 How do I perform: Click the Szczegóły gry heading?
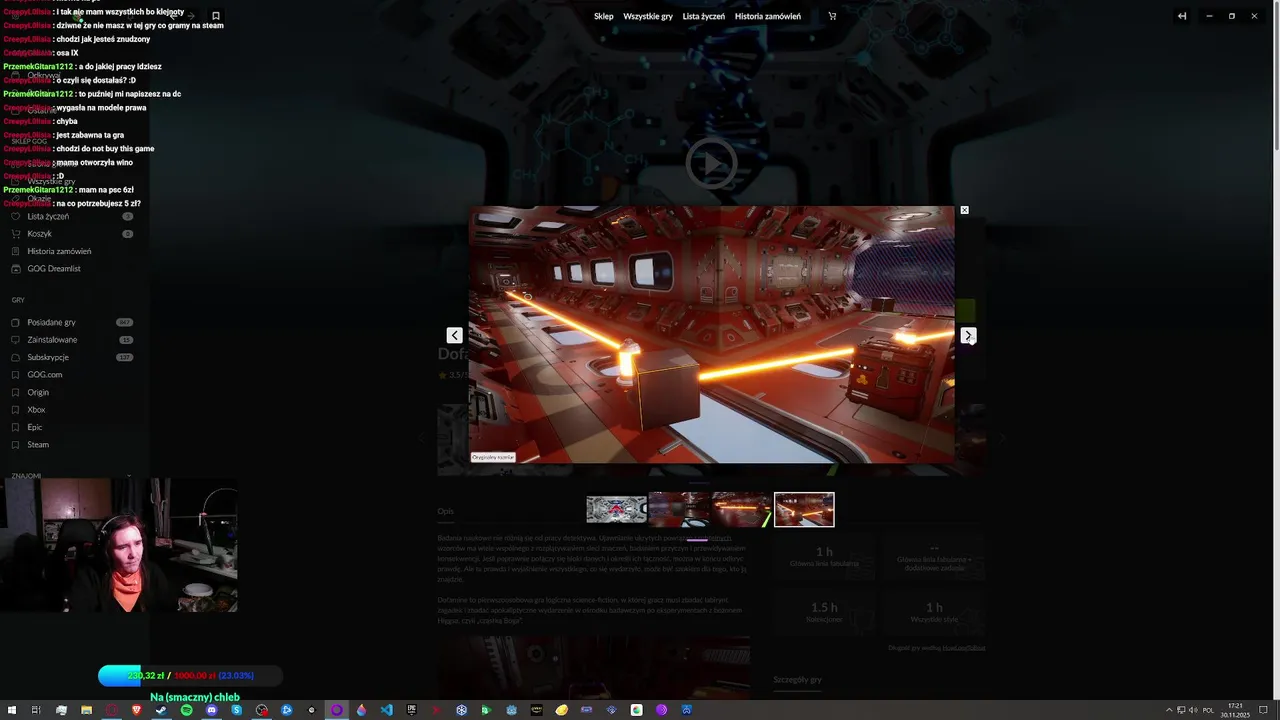pyautogui.click(x=797, y=680)
